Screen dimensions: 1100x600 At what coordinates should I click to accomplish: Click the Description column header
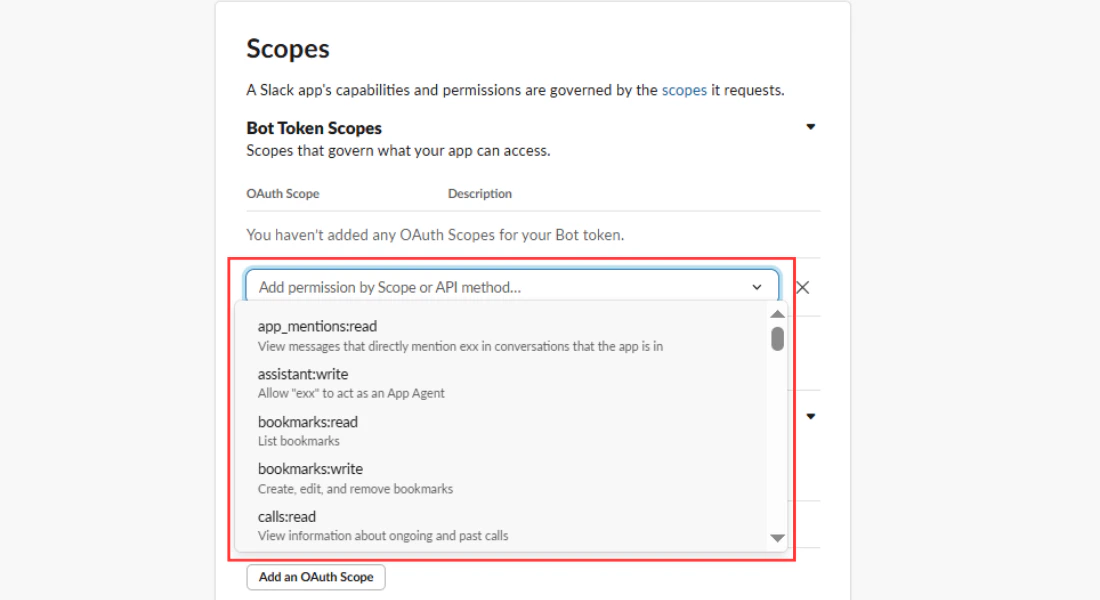(480, 193)
